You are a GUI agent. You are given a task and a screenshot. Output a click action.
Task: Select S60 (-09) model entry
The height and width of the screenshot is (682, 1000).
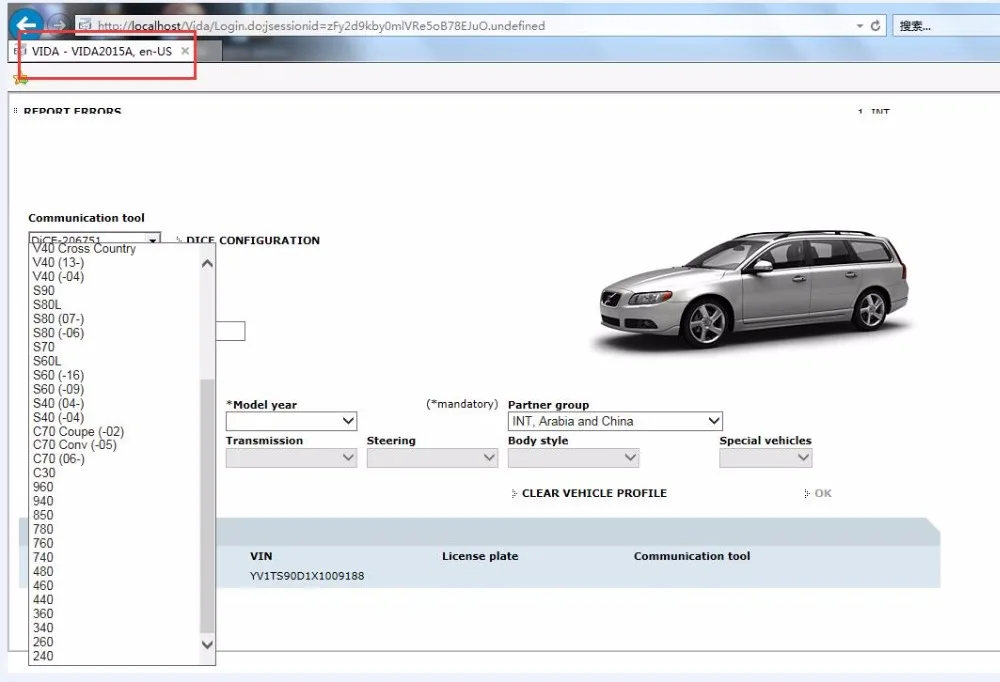pos(59,389)
